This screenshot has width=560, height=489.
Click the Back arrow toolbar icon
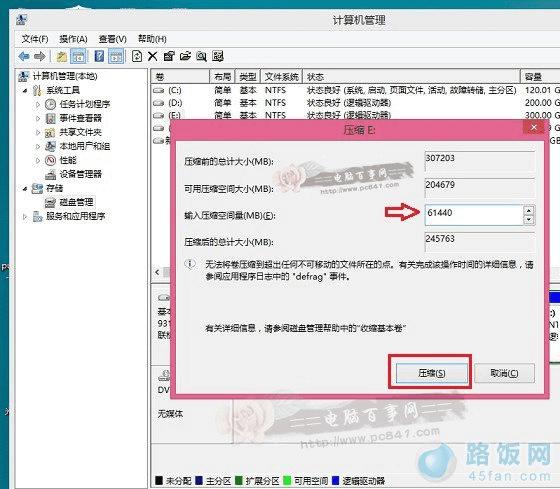coord(24,56)
